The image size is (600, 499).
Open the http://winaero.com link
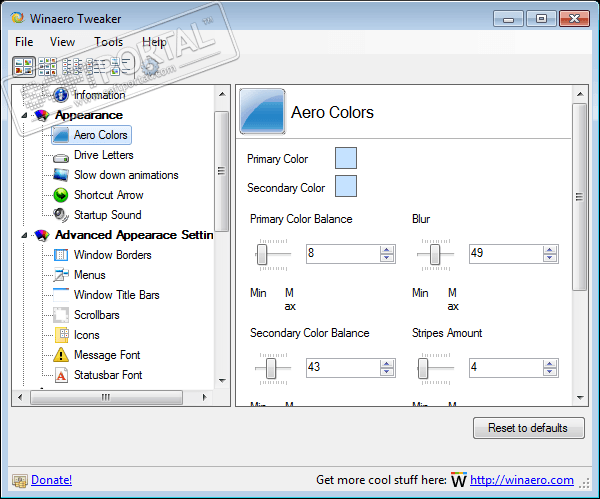pyautogui.click(x=522, y=480)
